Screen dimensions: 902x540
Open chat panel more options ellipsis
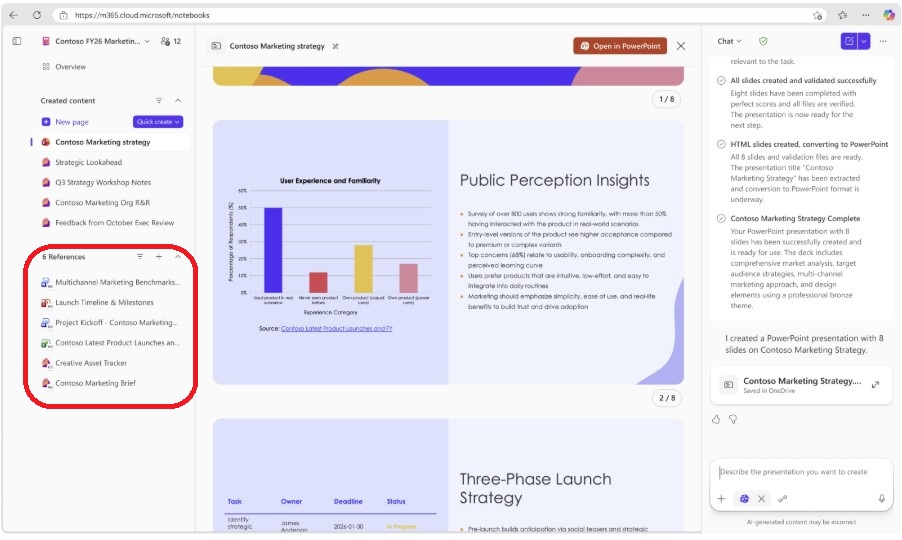click(x=883, y=41)
